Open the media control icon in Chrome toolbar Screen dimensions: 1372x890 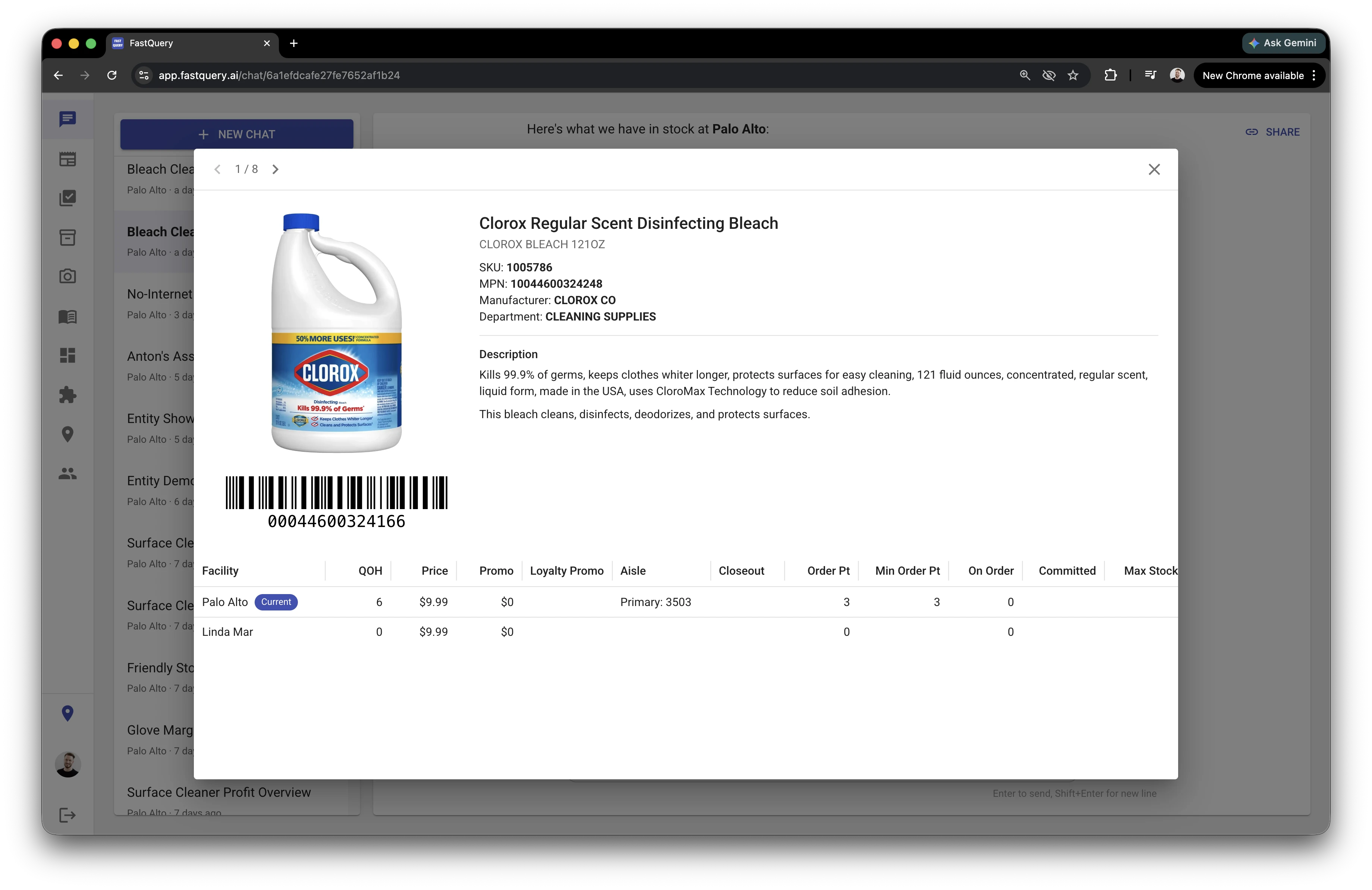point(1150,76)
